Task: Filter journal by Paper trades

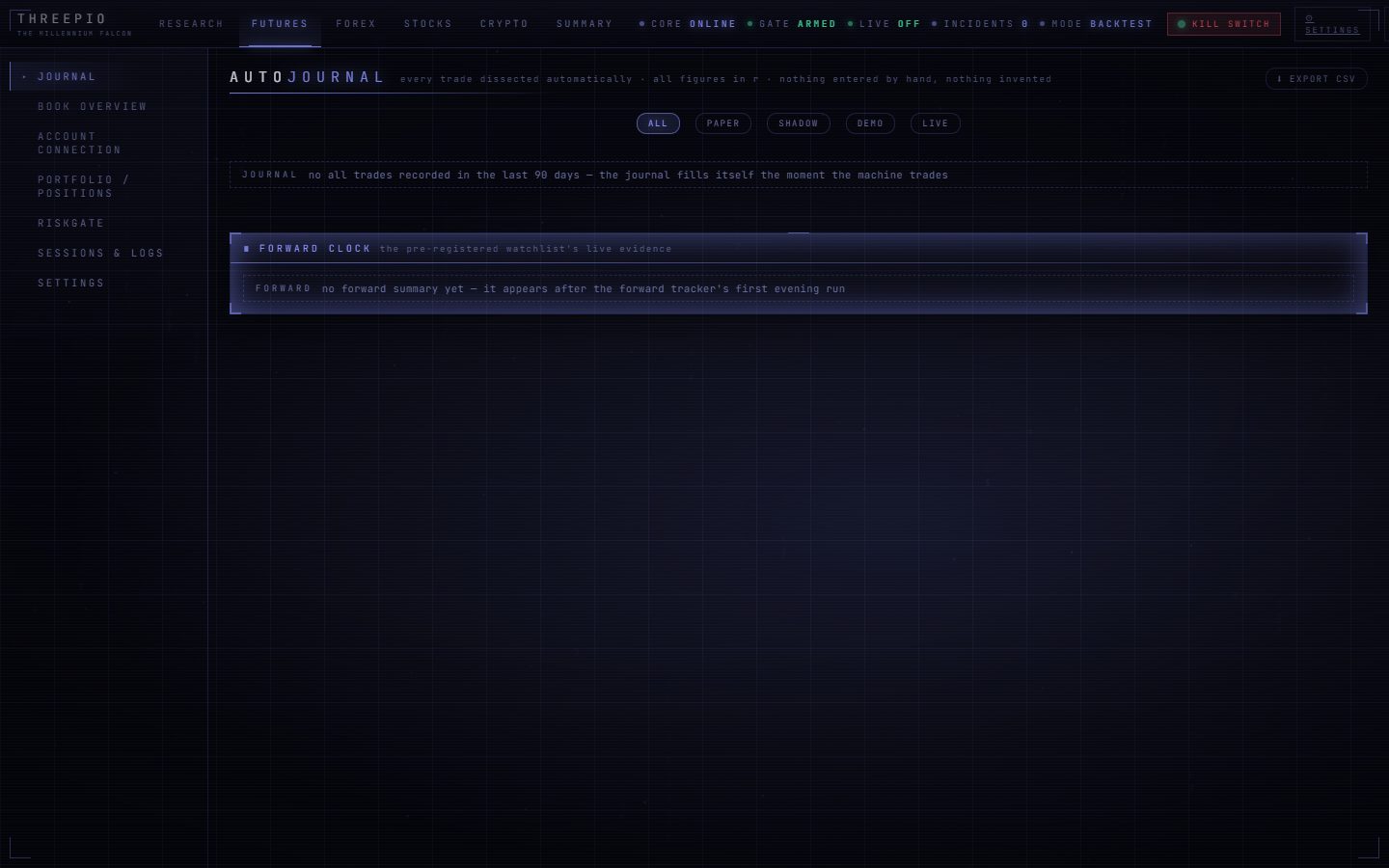Action: 723,123
